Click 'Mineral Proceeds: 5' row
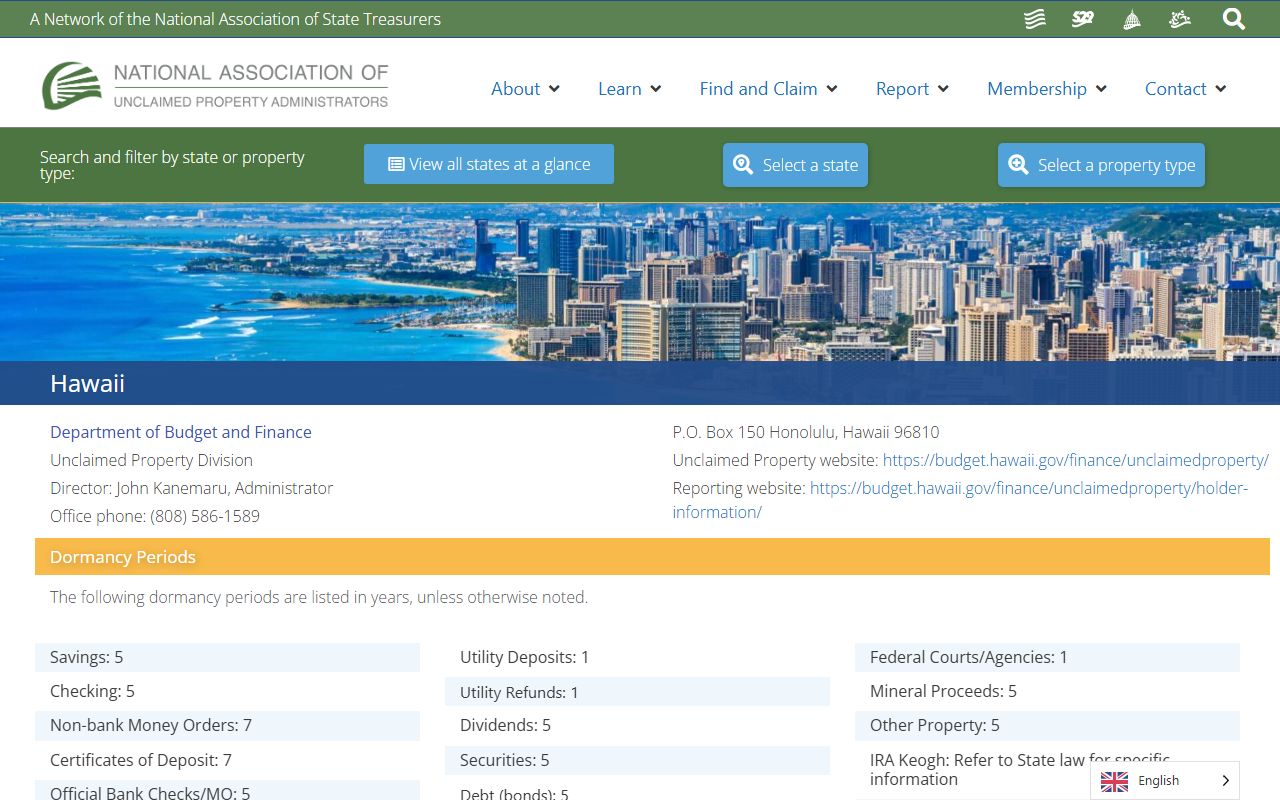1280x800 pixels. tap(1047, 691)
